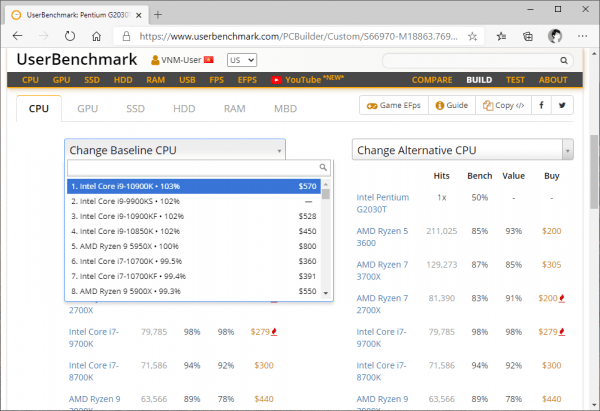Click the Copy code button
The width and height of the screenshot is (600, 411).
point(503,105)
